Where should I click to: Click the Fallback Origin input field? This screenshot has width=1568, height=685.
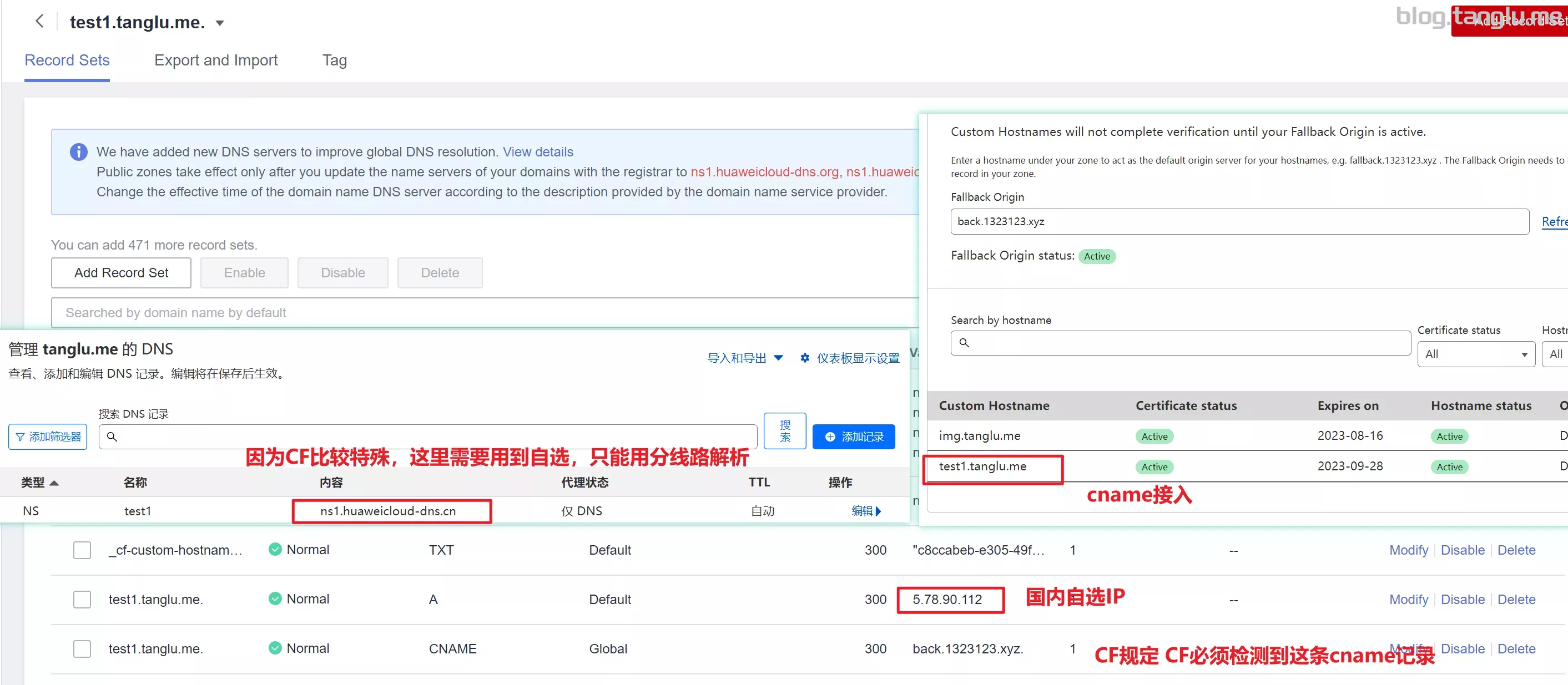click(x=1239, y=221)
